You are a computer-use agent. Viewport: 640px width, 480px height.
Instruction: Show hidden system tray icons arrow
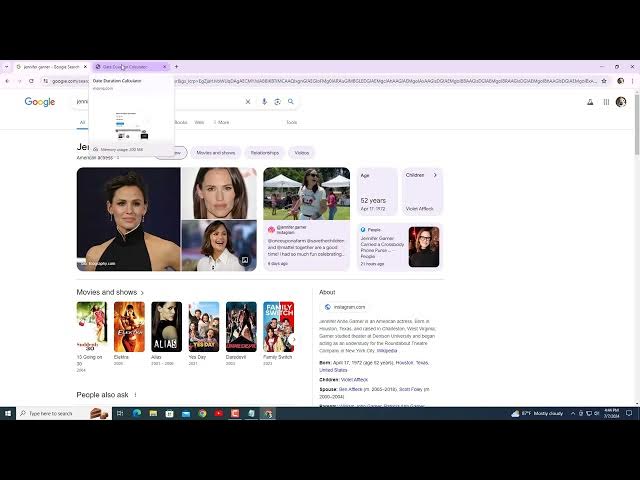[573, 413]
